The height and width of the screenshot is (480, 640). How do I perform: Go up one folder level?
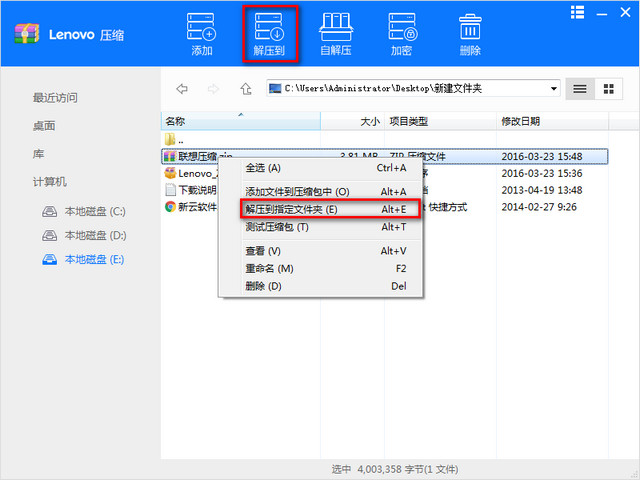[x=246, y=89]
